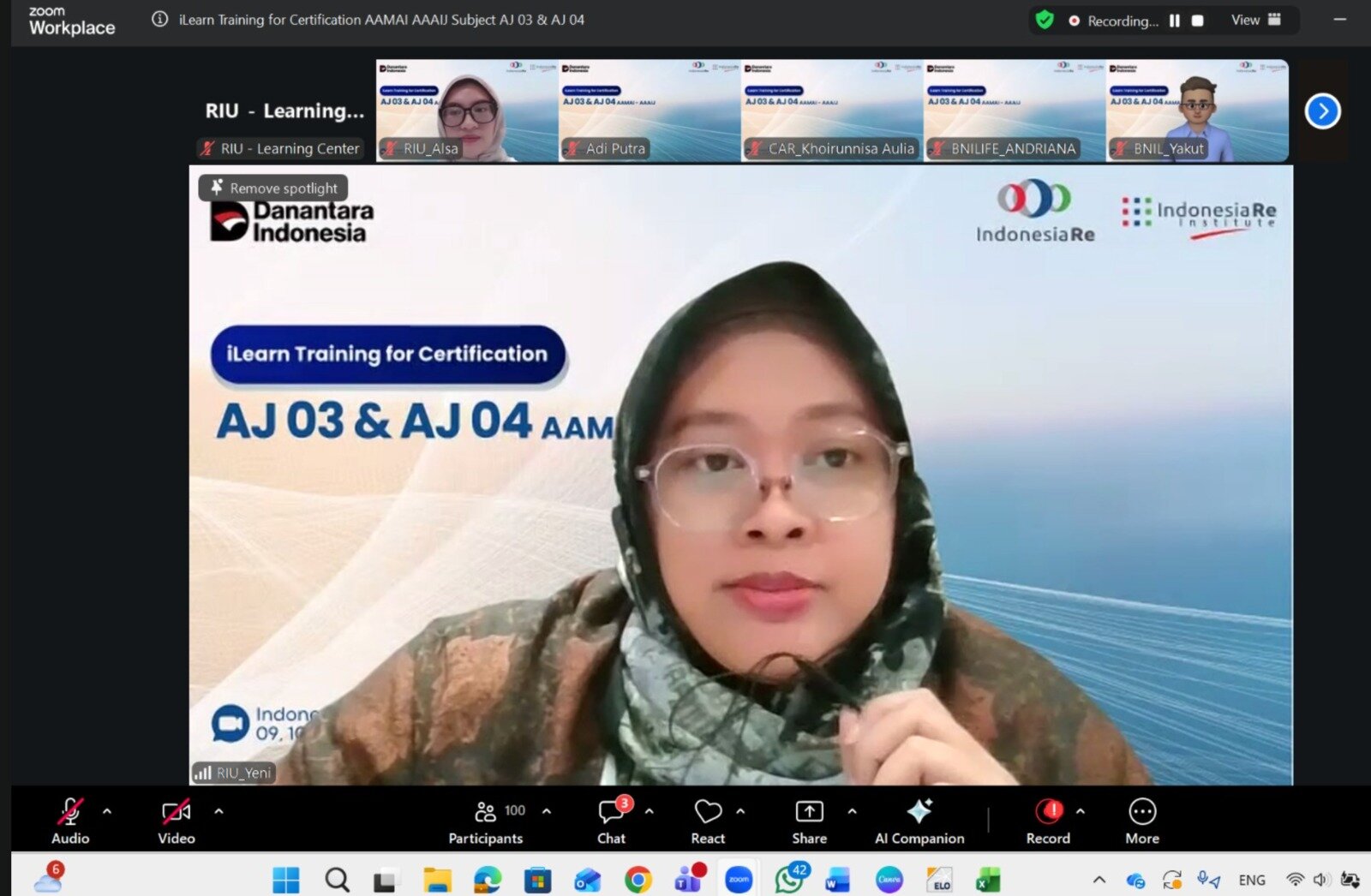Expand the audio settings arrow
This screenshot has height=896, width=1371.
(x=107, y=810)
